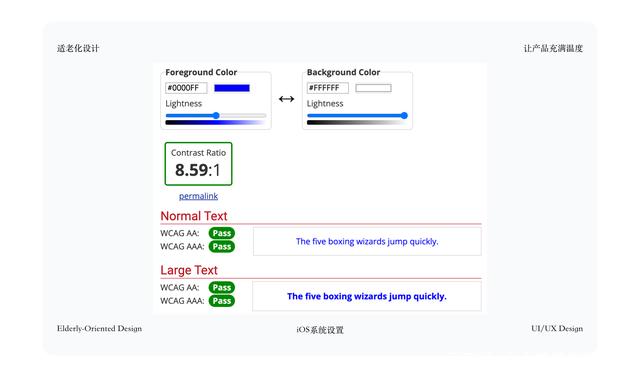Viewport: 640px width, 377px height.
Task: Open the blue foreground color swatch
Action: (x=232, y=88)
